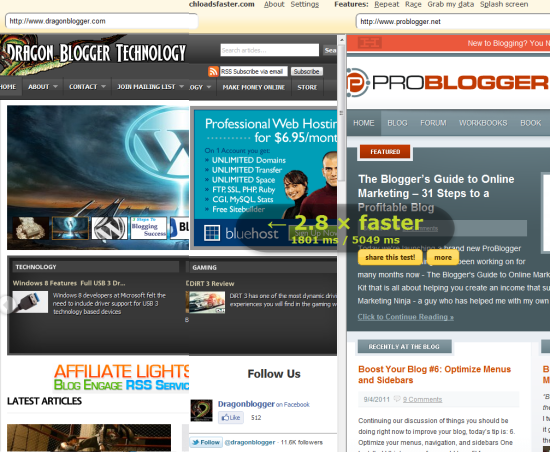The width and height of the screenshot is (550, 452).
Task: Open the FORUM tab on ProBlogger
Action: 433,123
